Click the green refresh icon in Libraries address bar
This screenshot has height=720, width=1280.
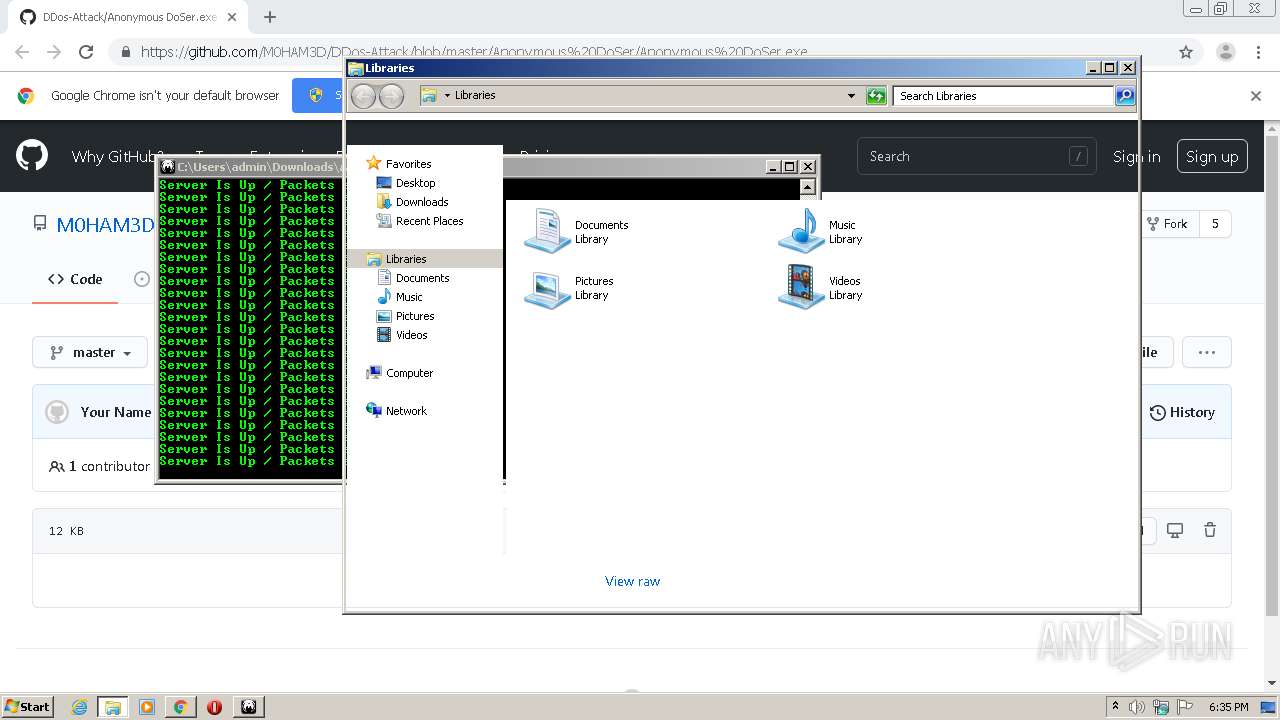click(876, 96)
